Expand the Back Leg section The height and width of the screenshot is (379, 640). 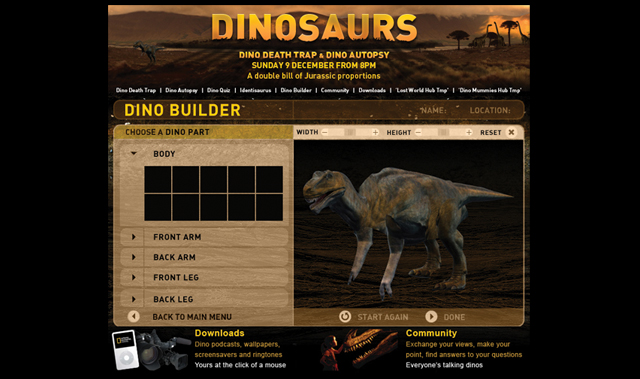[x=133, y=299]
